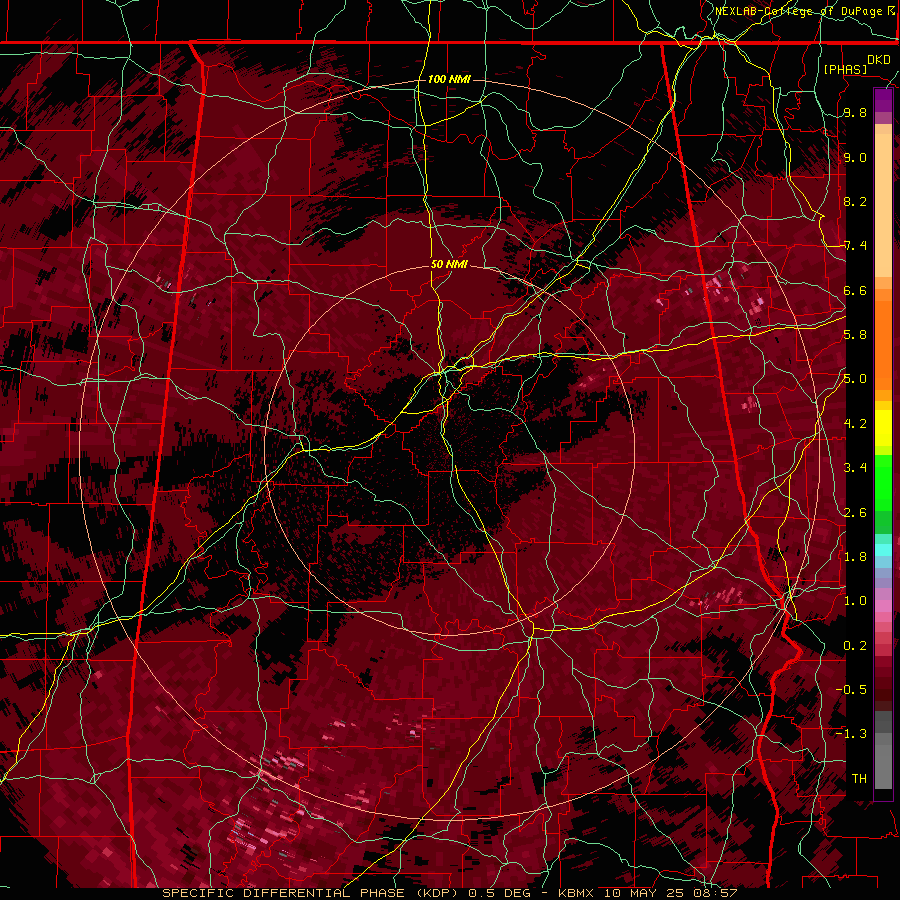Click the 0.2 value on the color scale

[x=855, y=645]
